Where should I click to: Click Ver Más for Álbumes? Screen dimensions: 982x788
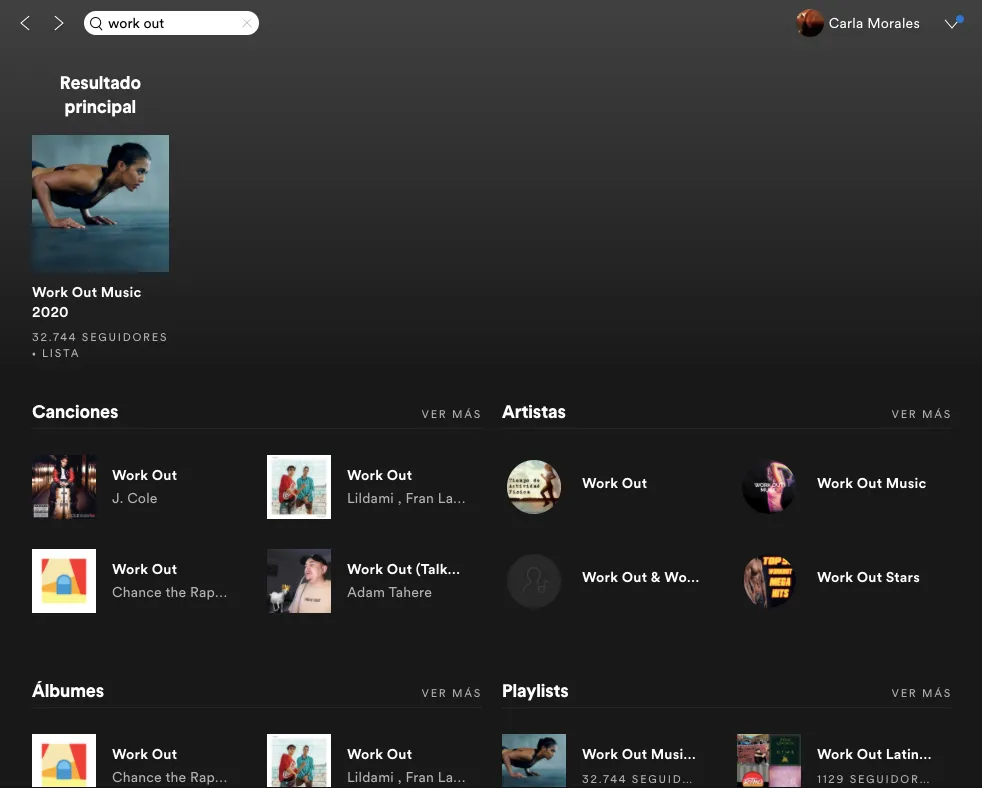tap(451, 693)
